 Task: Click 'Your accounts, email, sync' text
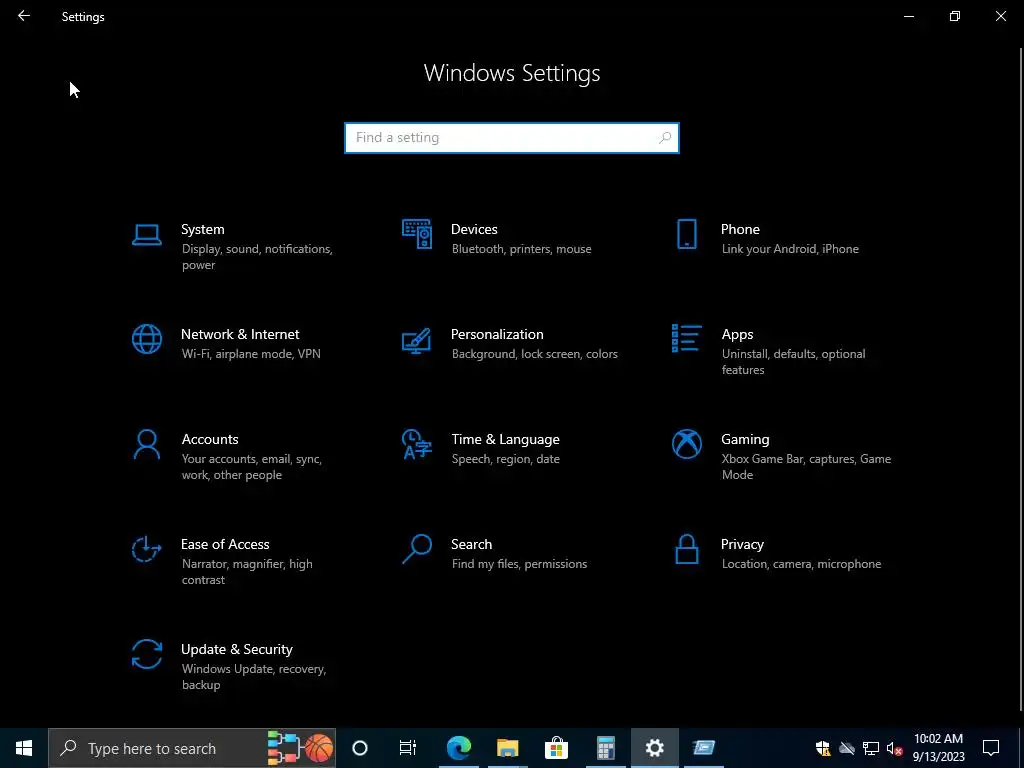251,459
